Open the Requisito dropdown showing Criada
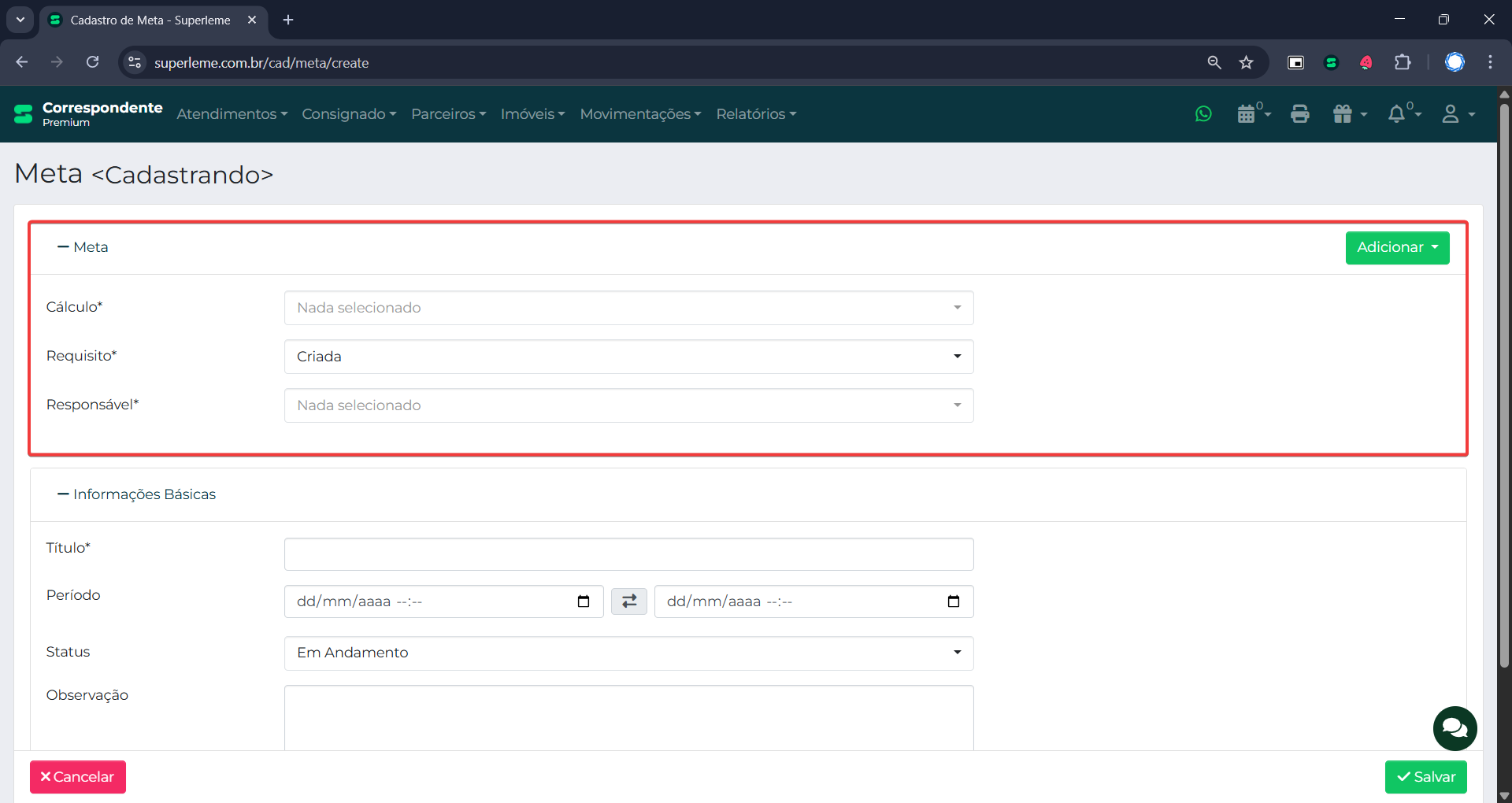The image size is (1512, 803). pyautogui.click(x=628, y=357)
